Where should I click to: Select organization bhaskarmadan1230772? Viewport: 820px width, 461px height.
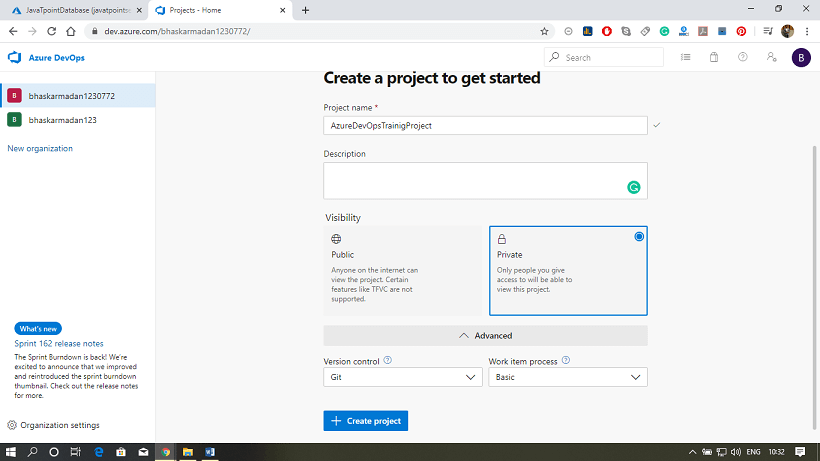point(77,96)
